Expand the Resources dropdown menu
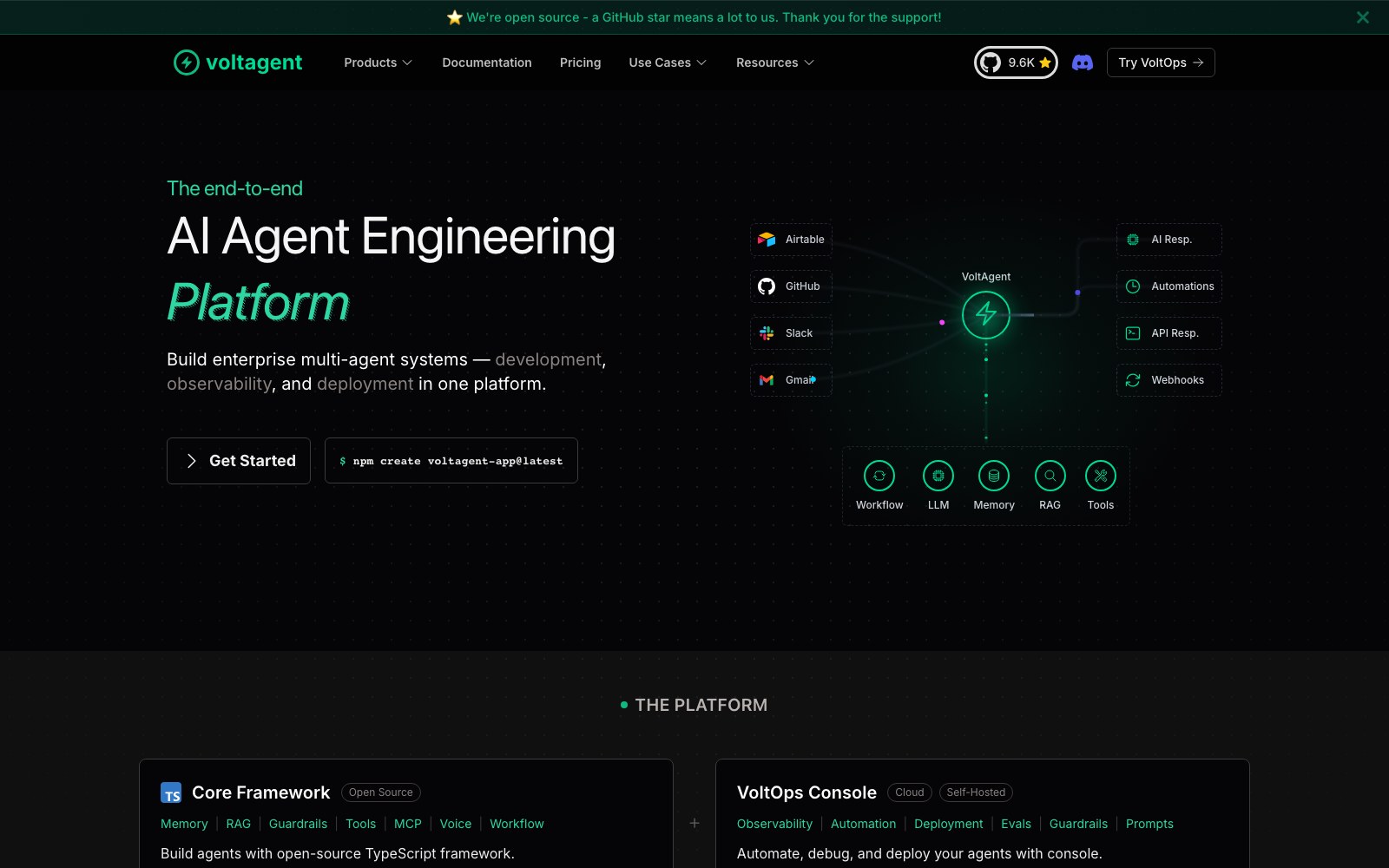Viewport: 1389px width, 868px height. coord(775,62)
